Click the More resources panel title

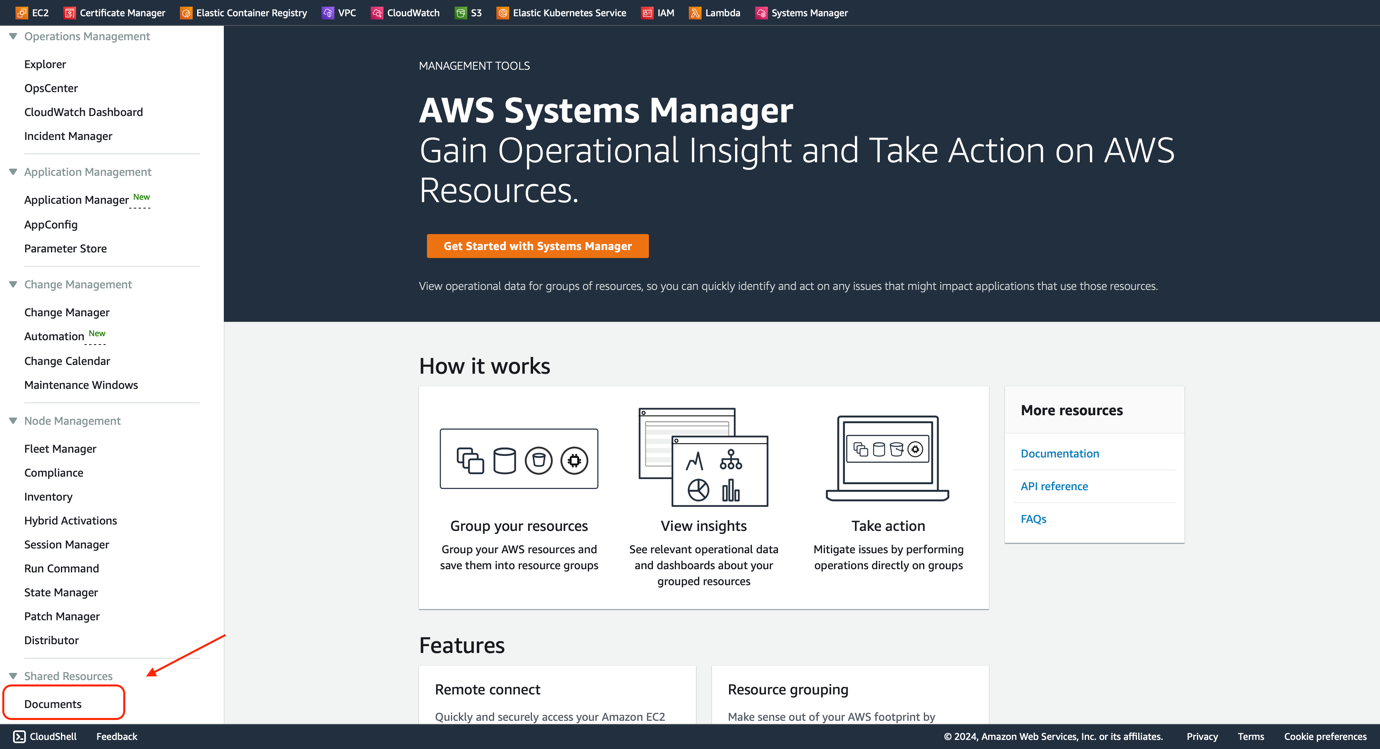tap(1072, 411)
